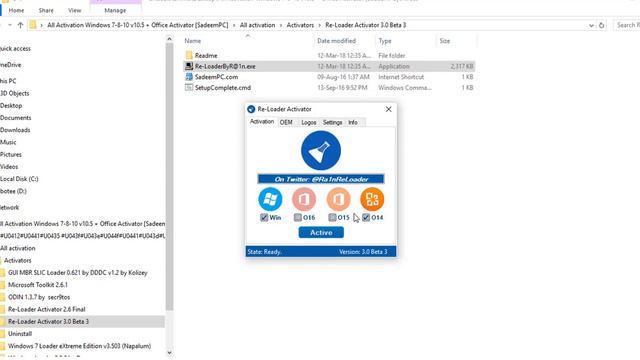The height and width of the screenshot is (360, 640).
Task: Click 'Activators' in the breadcrumb path
Action: coord(300,25)
